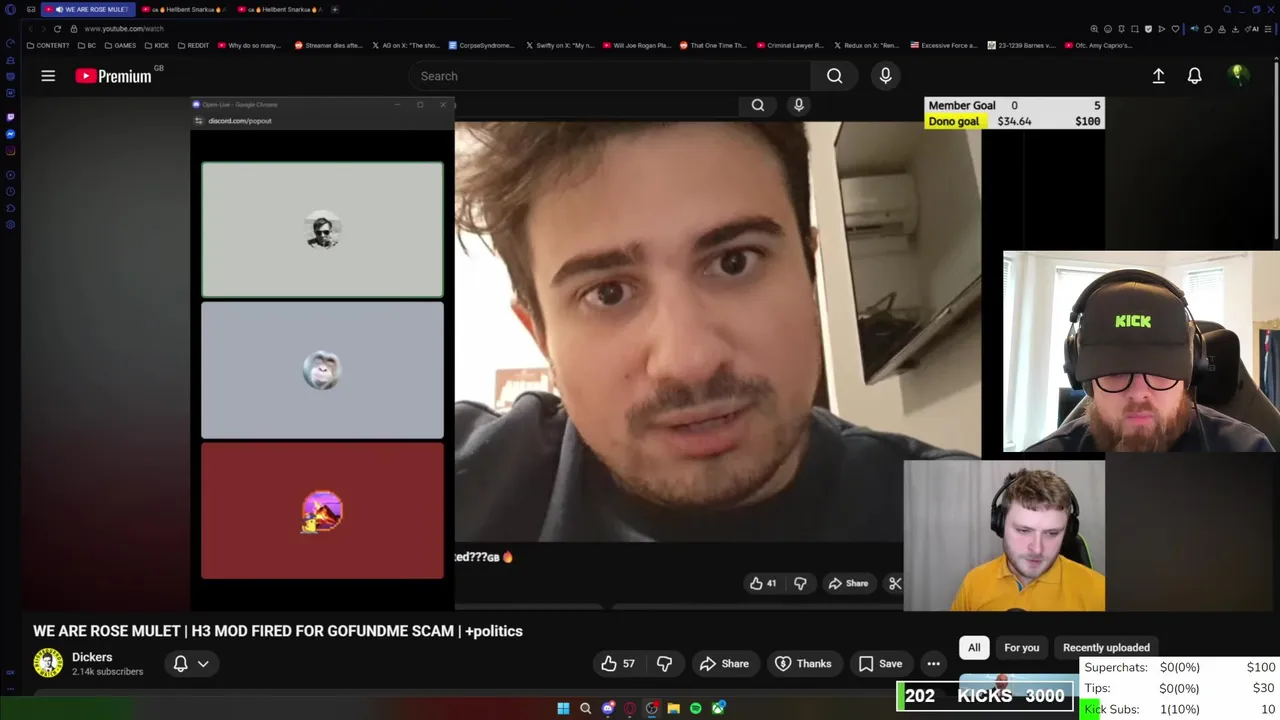The image size is (1280, 720).
Task: Save the video to a playlist
Action: 880,663
